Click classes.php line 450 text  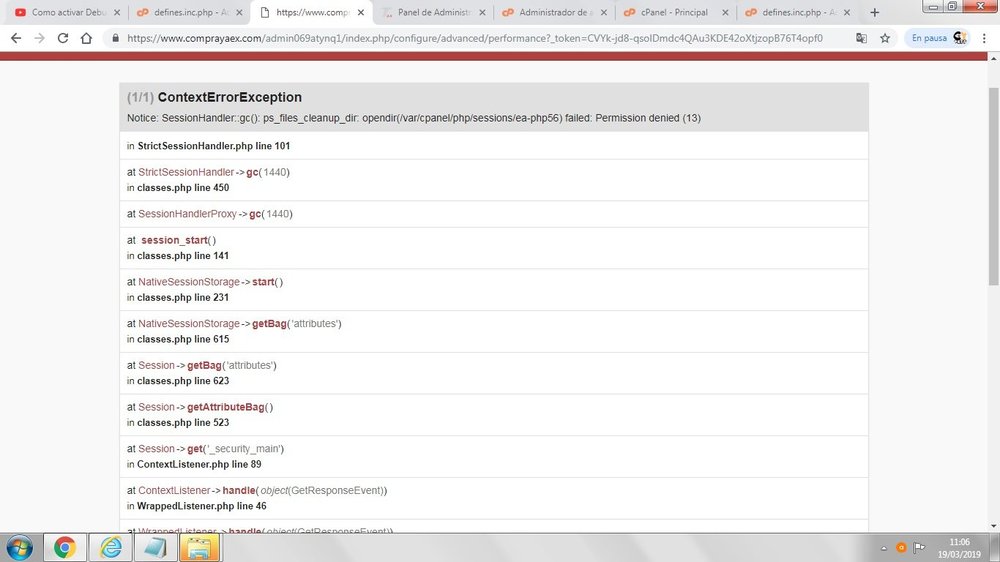(183, 188)
